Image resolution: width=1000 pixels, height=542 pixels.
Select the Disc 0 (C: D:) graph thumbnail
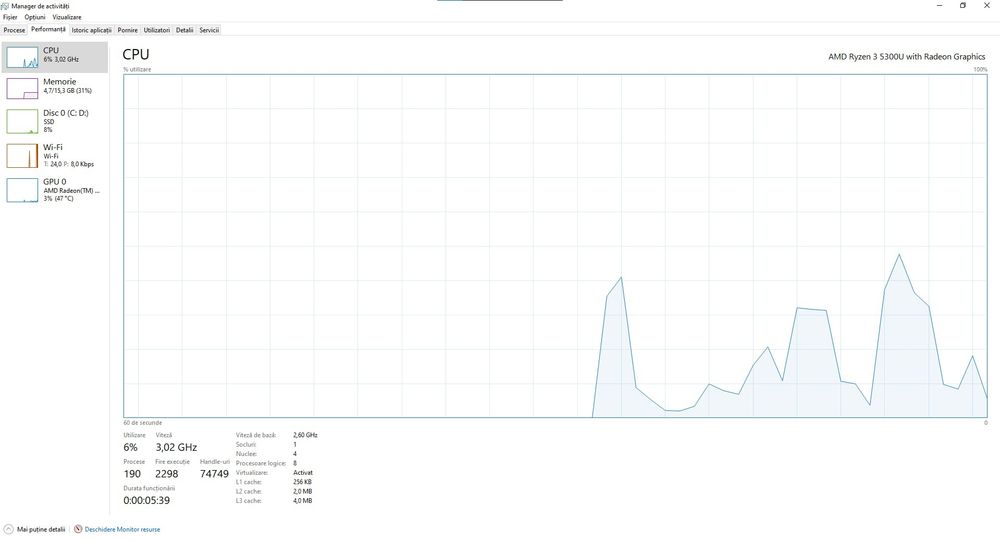22,121
